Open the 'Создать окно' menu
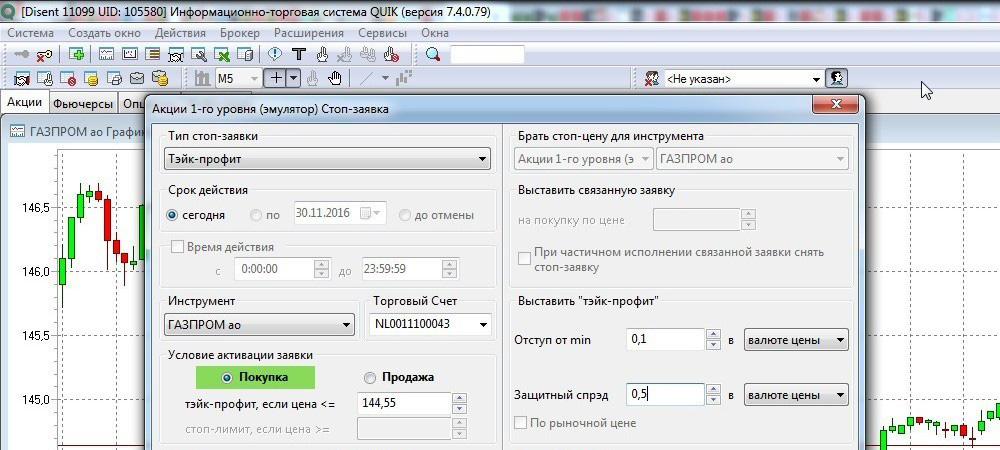This screenshot has width=1000, height=450. point(105,33)
